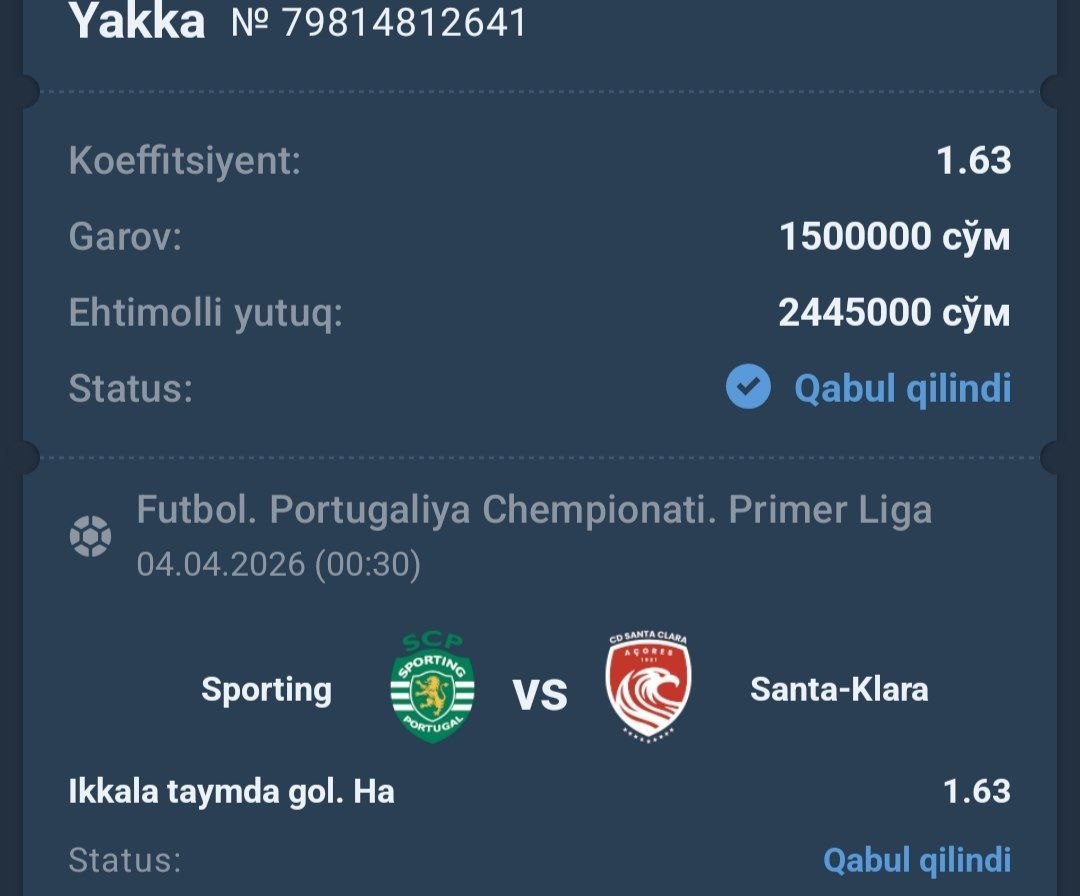Tap the Garov amount 1500000 сўм
This screenshot has height=896, width=1080.
tap(895, 236)
